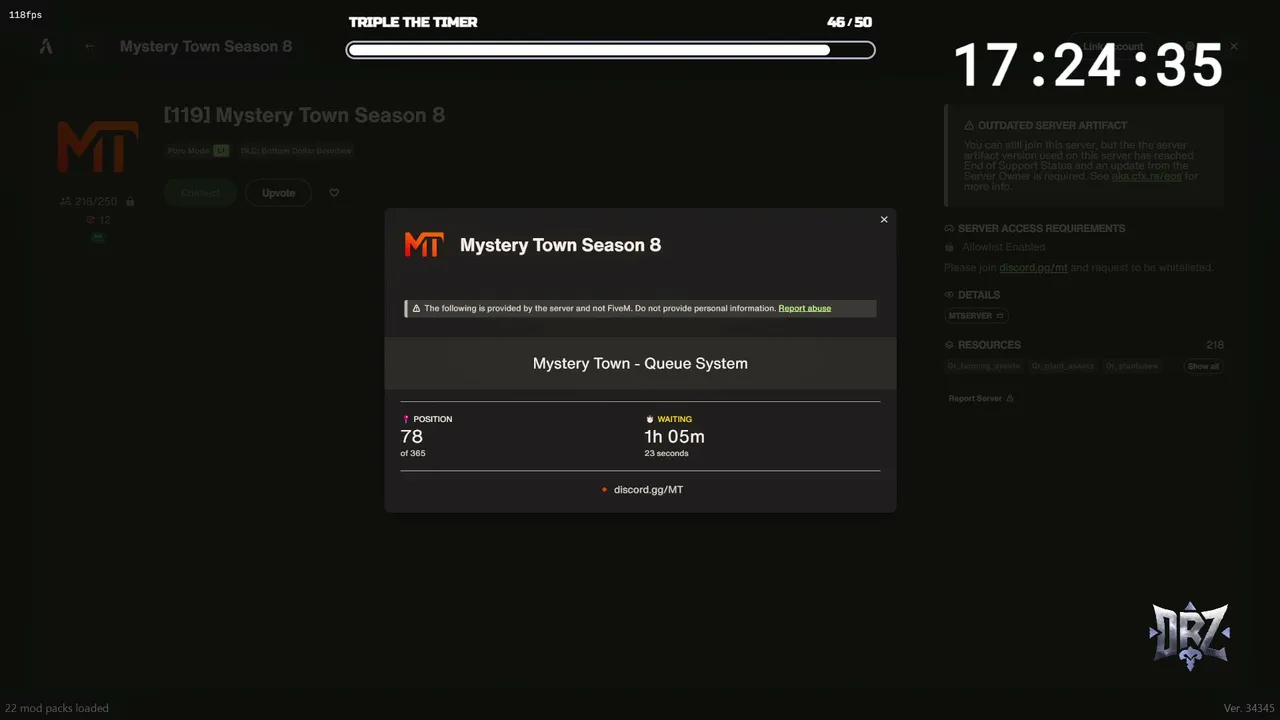
Task: Click the Outdated Server Artifact warning icon
Action: pyautogui.click(x=969, y=126)
